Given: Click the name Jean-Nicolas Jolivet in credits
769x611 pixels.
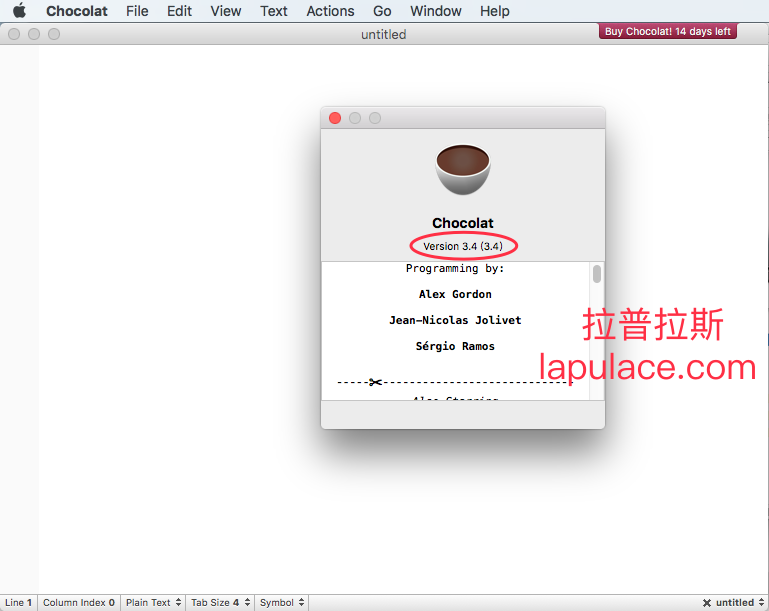Looking at the screenshot, I should coord(455,320).
